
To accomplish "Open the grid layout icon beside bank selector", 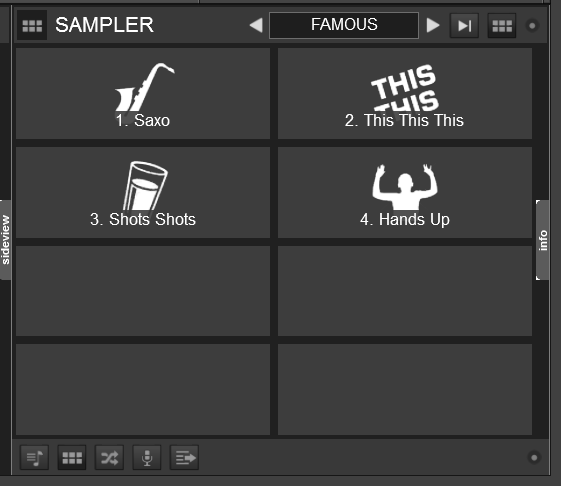I will click(x=502, y=25).
